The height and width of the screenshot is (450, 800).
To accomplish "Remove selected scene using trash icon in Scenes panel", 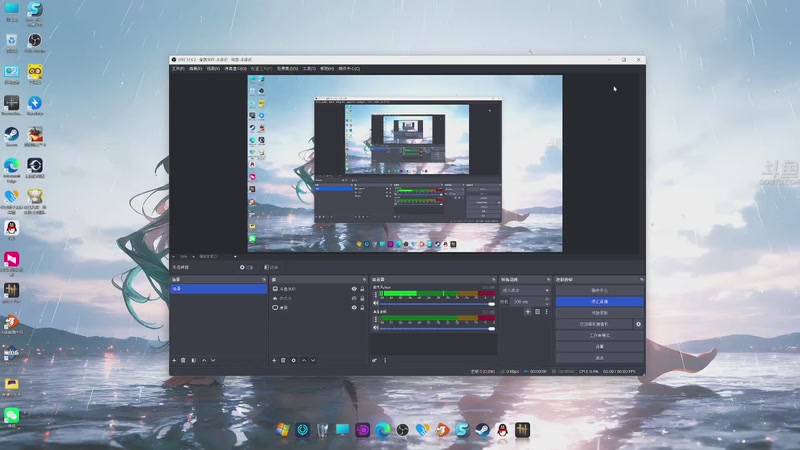I will pyautogui.click(x=183, y=360).
